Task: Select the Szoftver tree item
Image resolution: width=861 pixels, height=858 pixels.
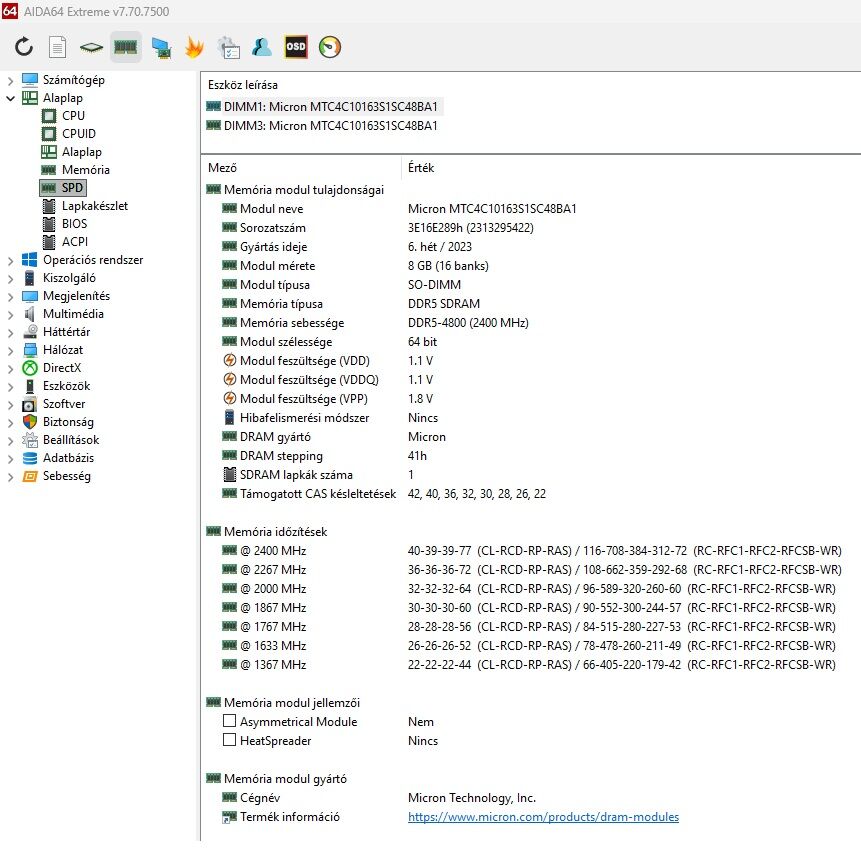Action: [64, 404]
